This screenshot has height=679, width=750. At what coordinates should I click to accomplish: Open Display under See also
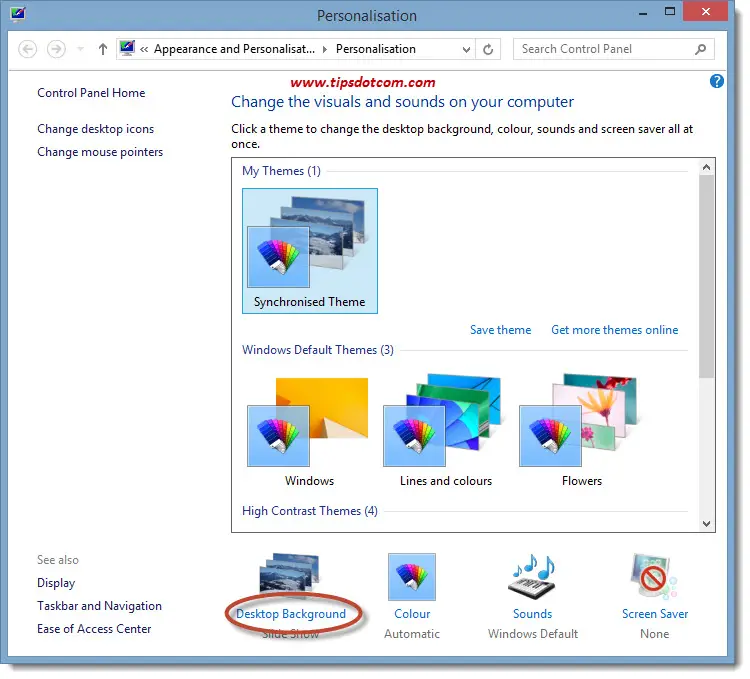point(56,583)
